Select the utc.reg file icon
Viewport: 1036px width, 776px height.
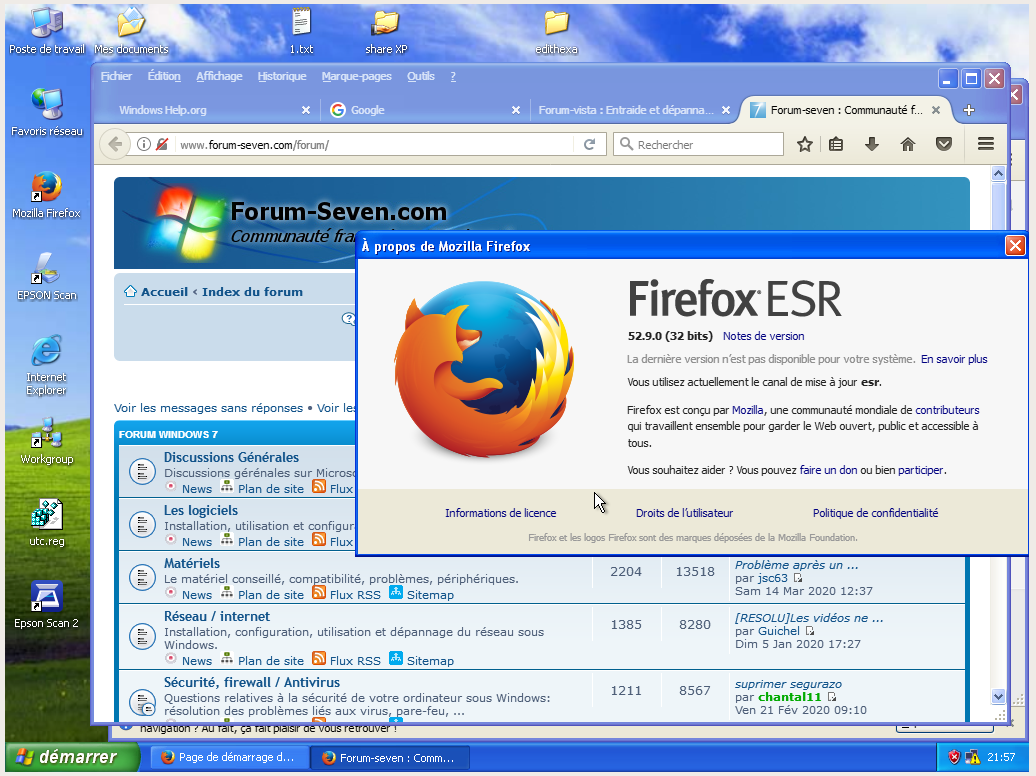click(x=47, y=523)
